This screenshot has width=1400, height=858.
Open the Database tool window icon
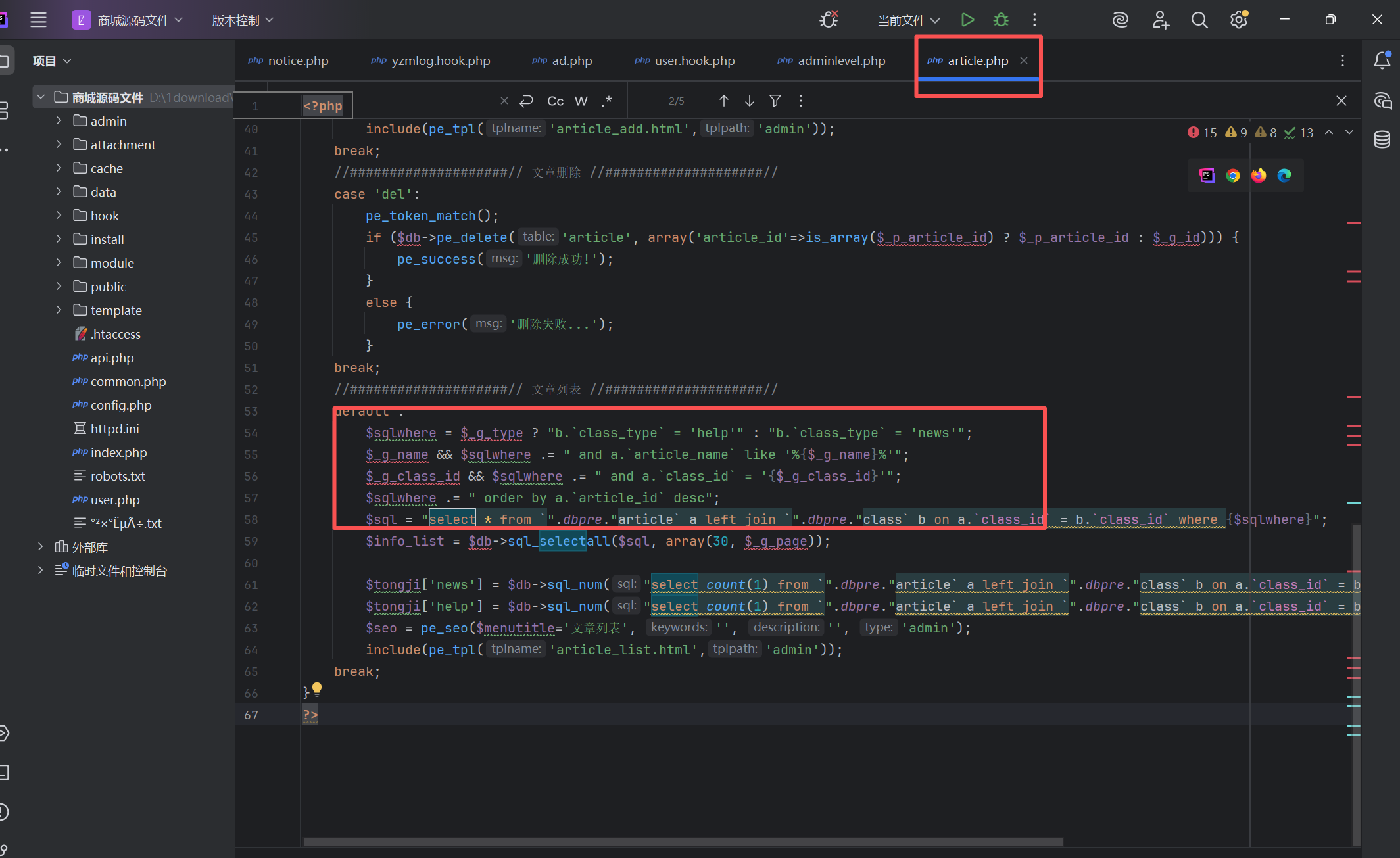[1382, 139]
